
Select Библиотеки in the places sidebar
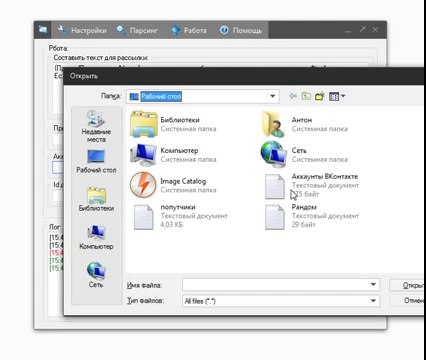point(96,199)
